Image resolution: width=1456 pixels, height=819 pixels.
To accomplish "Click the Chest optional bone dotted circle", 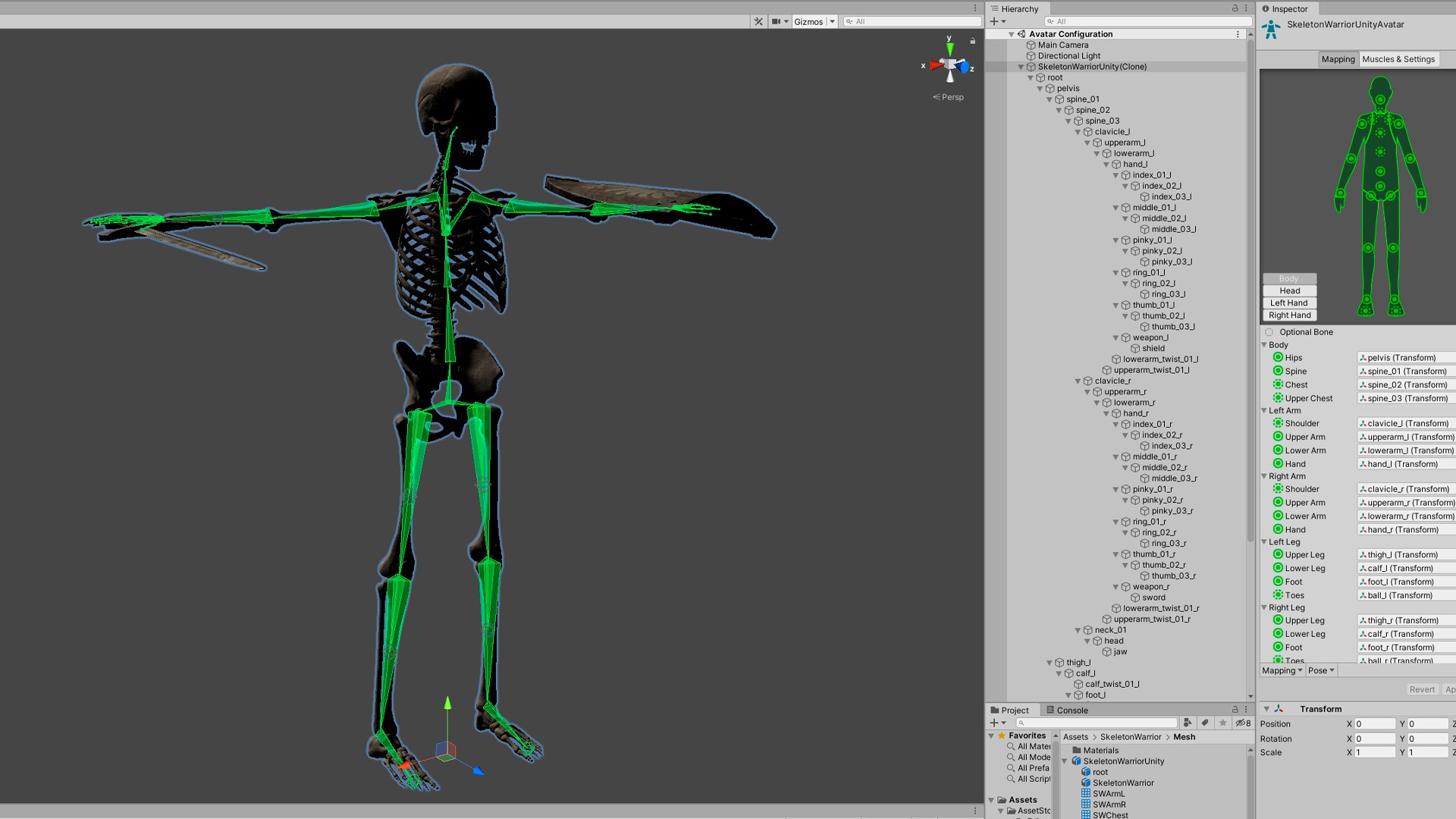I will tap(1278, 384).
